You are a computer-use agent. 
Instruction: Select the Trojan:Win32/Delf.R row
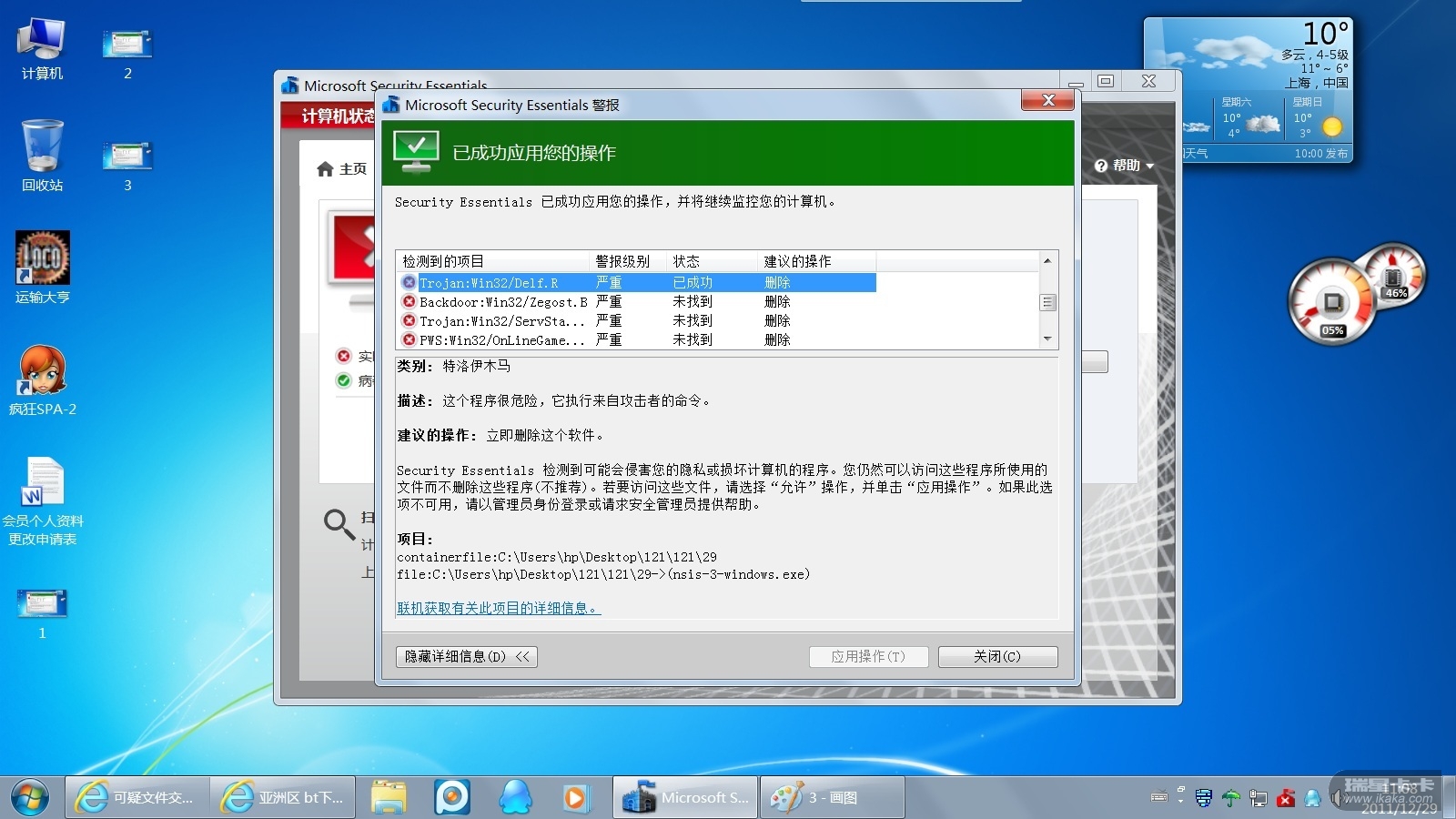(636, 283)
